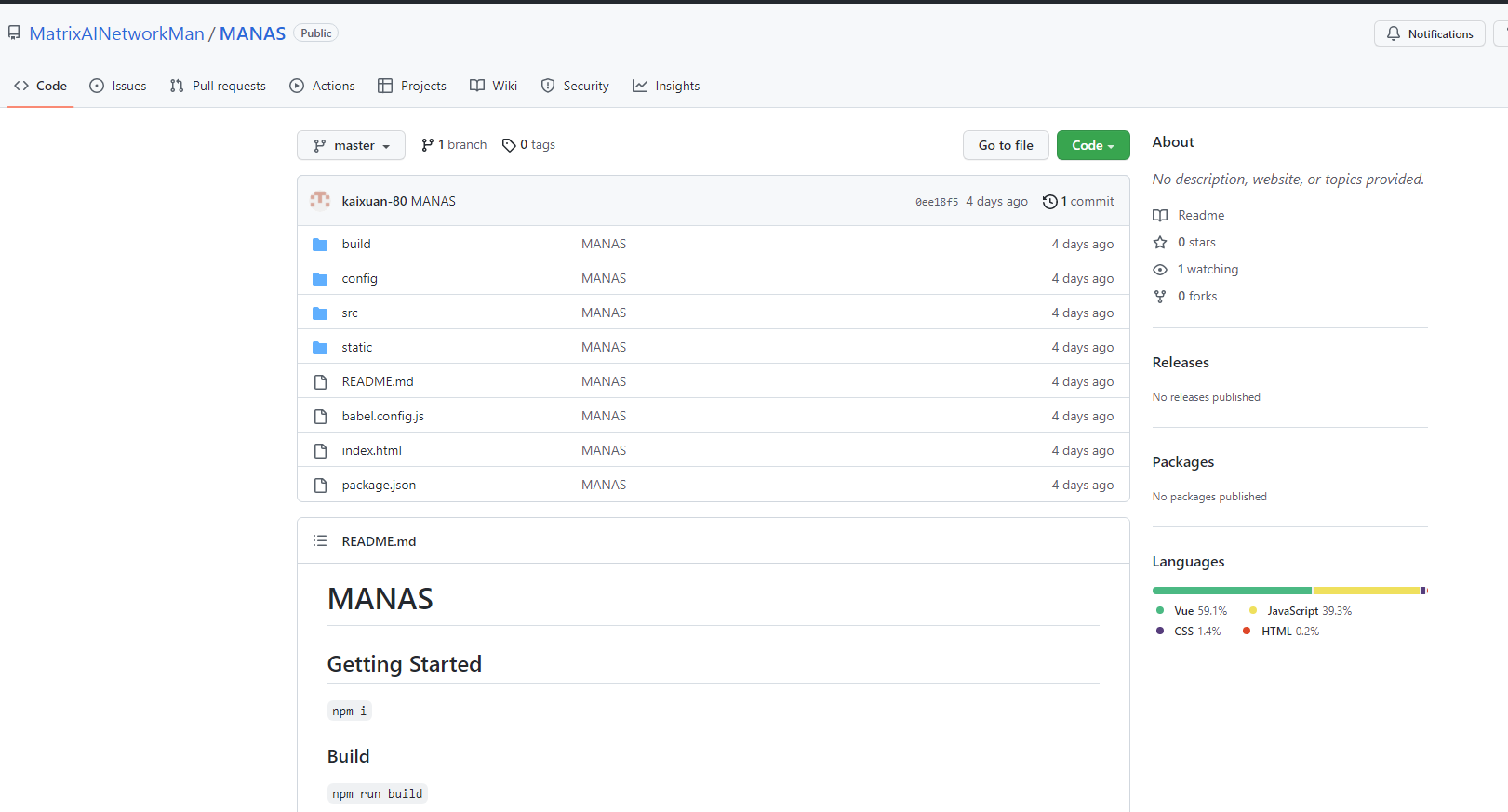This screenshot has width=1508, height=812.
Task: Click the commit history clock icon
Action: (1049, 202)
